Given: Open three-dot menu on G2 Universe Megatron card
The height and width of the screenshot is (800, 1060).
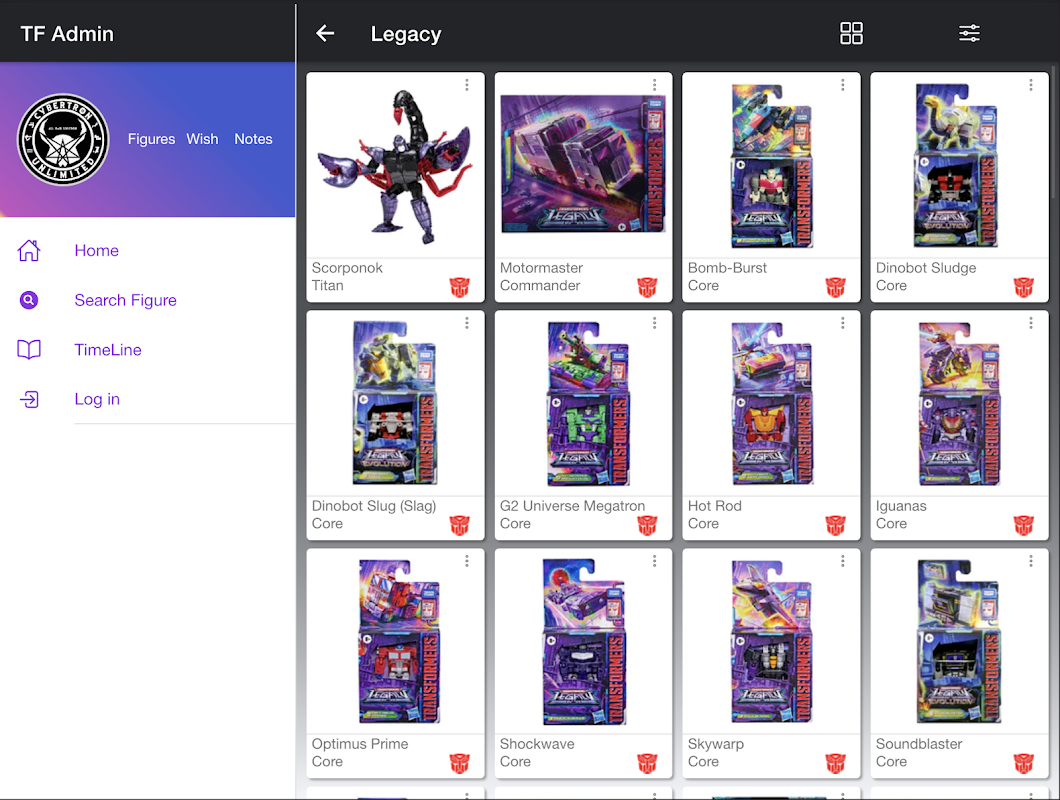Looking at the screenshot, I should point(654,323).
